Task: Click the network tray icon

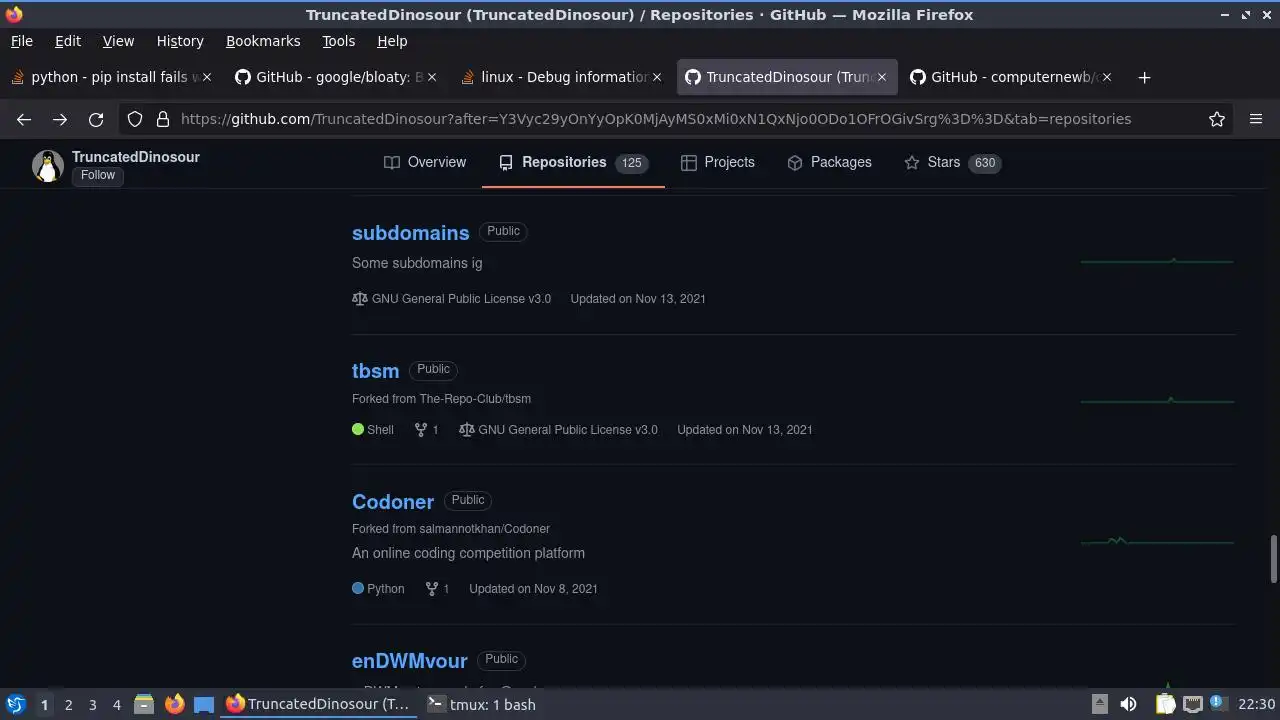Action: tap(1193, 704)
